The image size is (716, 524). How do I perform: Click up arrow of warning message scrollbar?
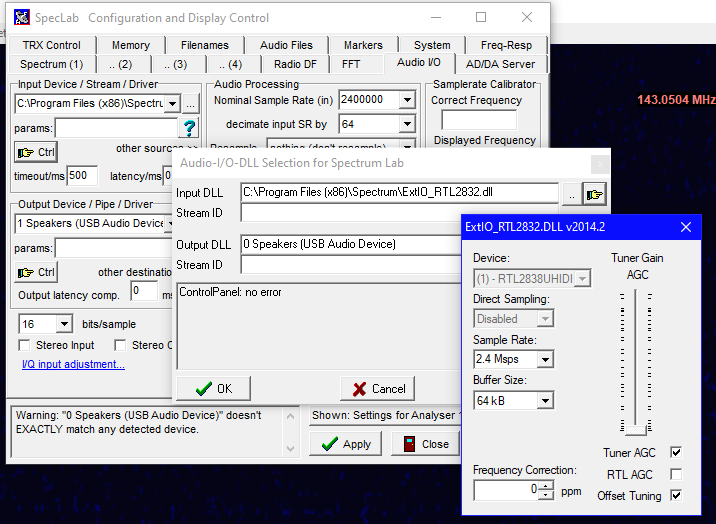(x=290, y=416)
